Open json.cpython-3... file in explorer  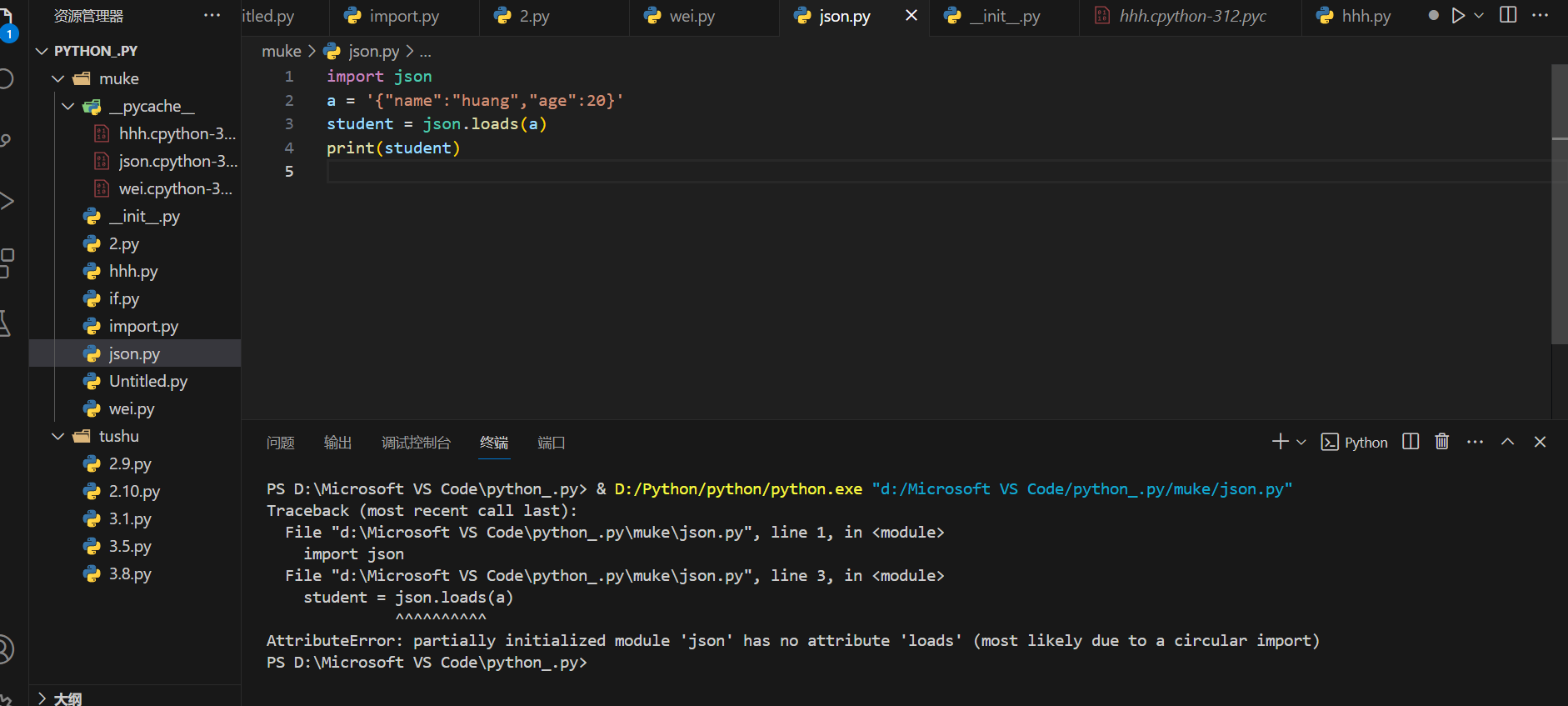coord(135,161)
